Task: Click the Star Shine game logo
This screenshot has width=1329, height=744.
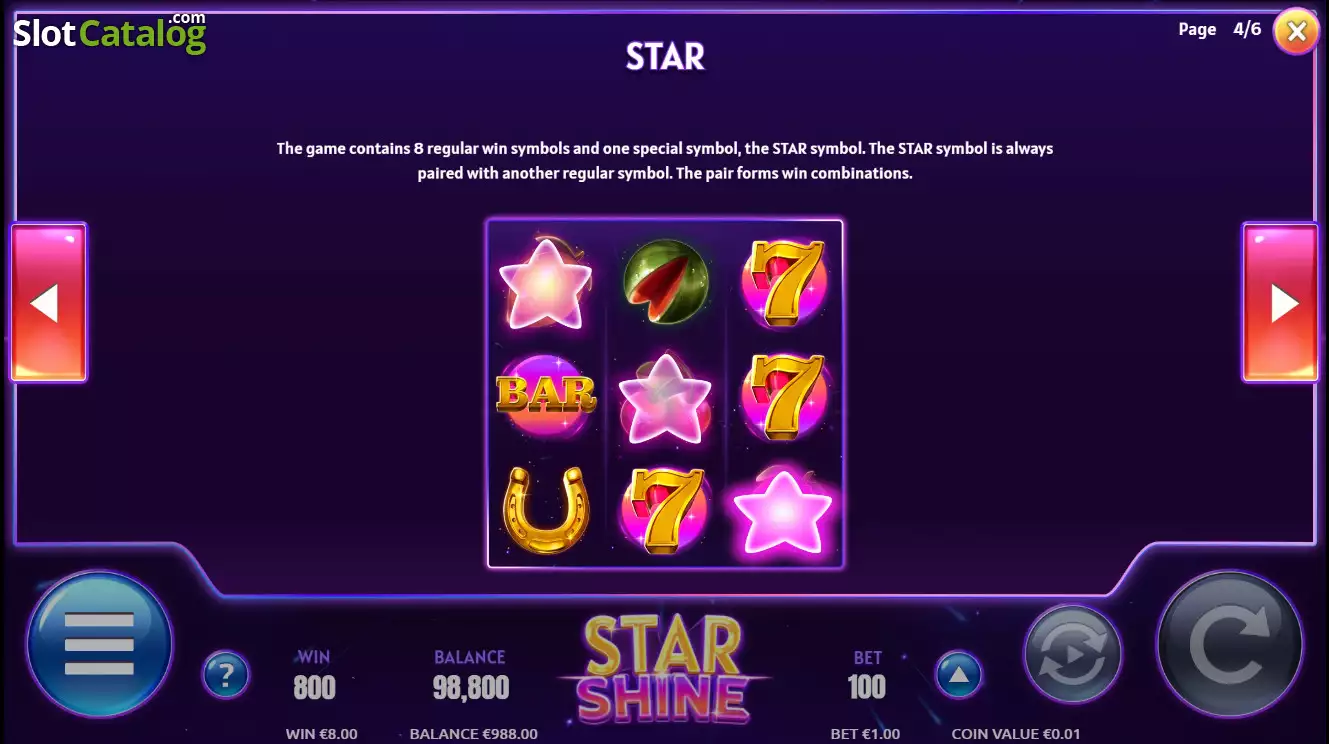Action: click(664, 669)
